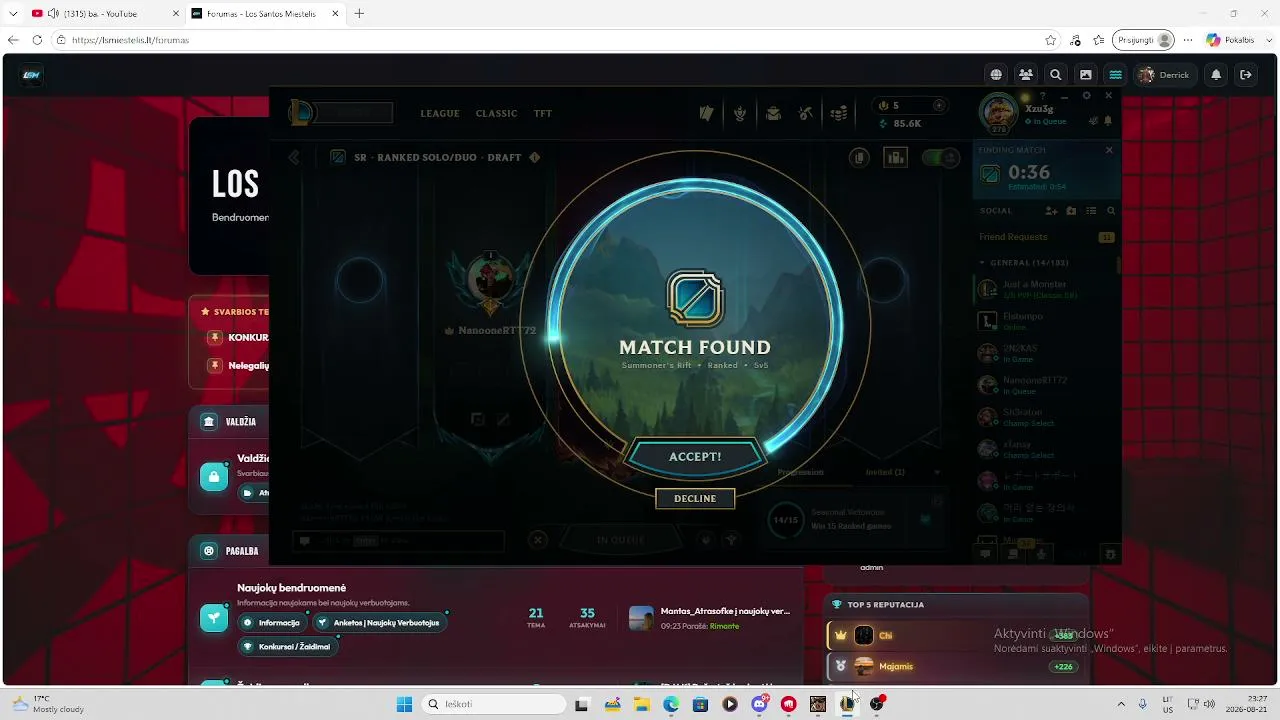Open the TFT tab in the client
This screenshot has height=720, width=1280.
(543, 113)
